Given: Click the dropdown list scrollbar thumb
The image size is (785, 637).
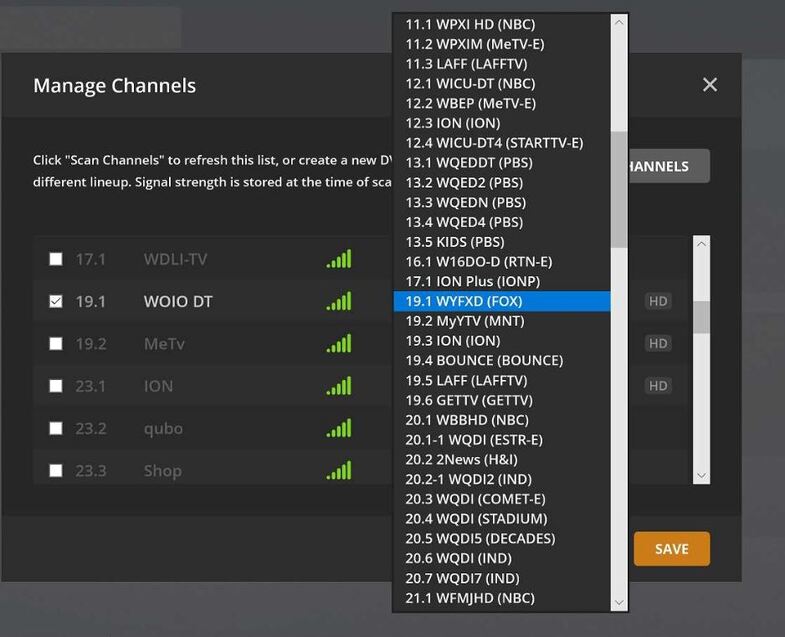Looking at the screenshot, I should (x=619, y=189).
